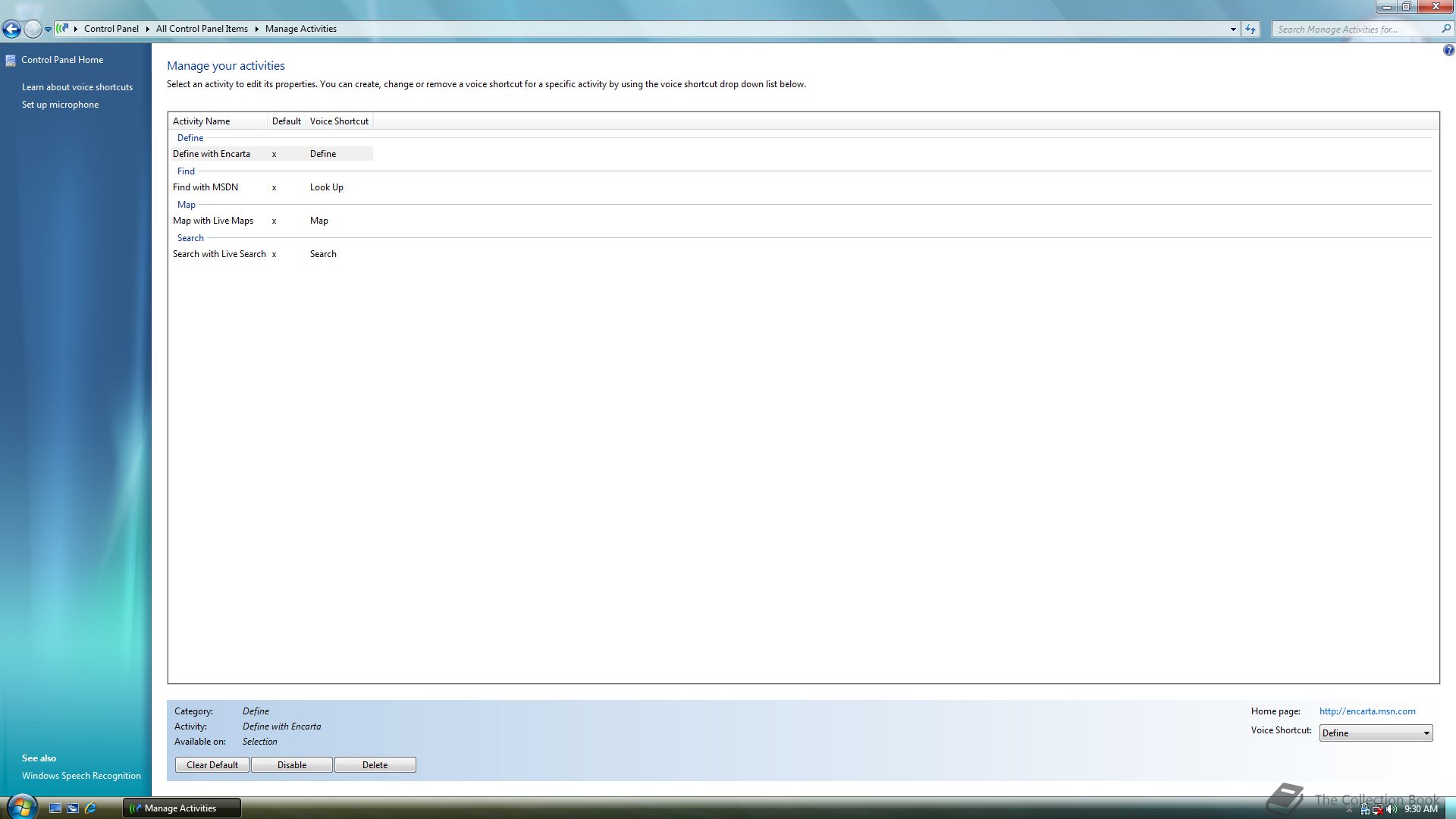This screenshot has height=819, width=1456.
Task: Sort by Activity Name column header
Action: coord(218,121)
